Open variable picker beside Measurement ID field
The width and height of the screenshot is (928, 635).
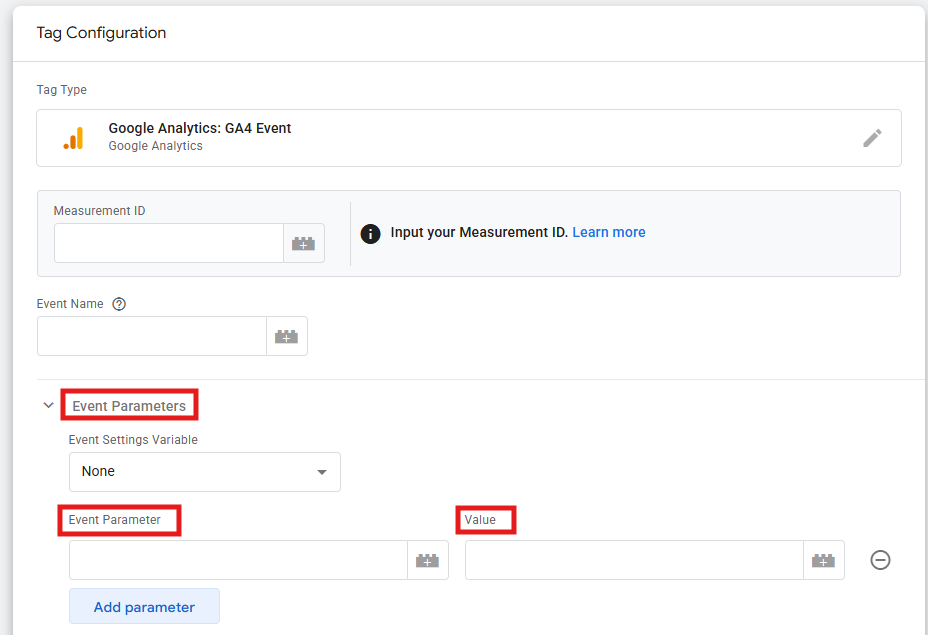coord(304,243)
